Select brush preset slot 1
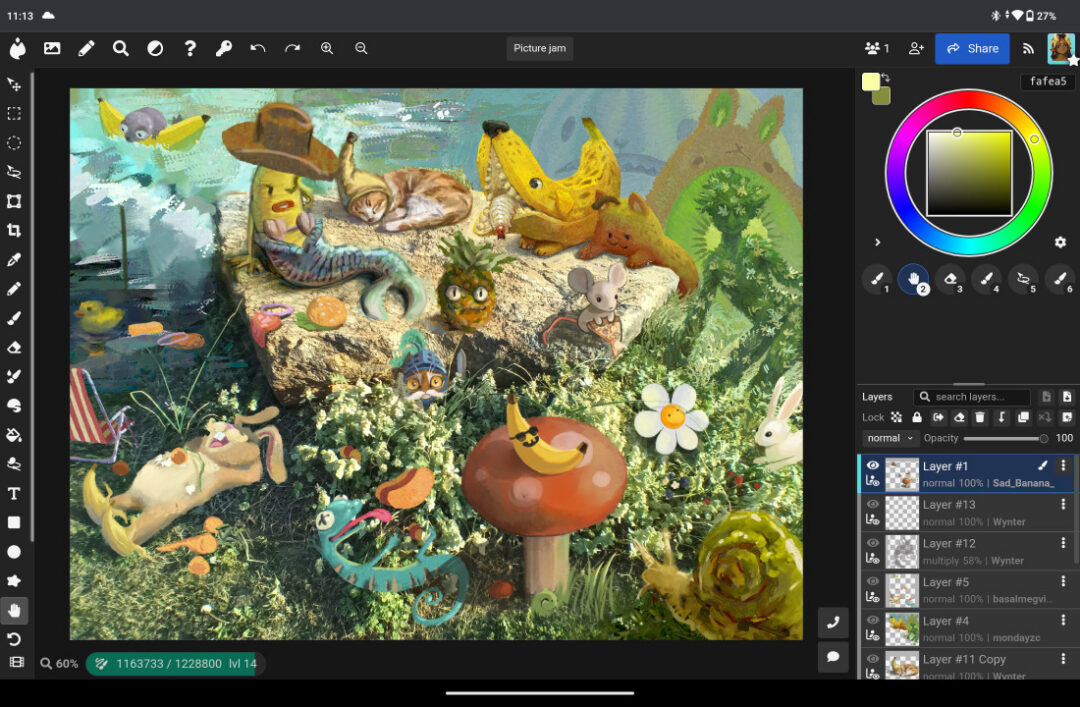The image size is (1080, 707). [878, 279]
